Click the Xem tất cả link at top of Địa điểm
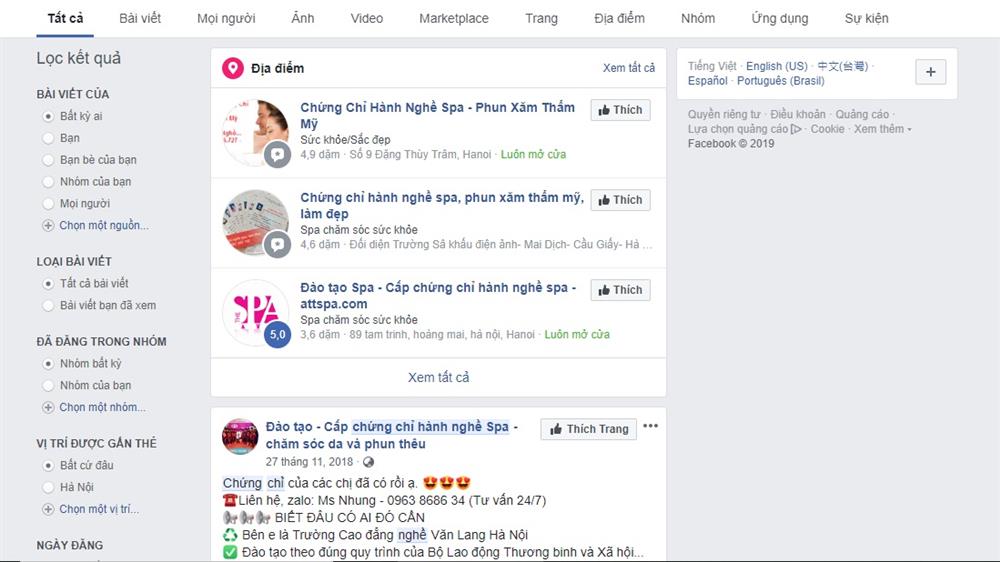Screen dimensions: 1000x562 [x=629, y=68]
